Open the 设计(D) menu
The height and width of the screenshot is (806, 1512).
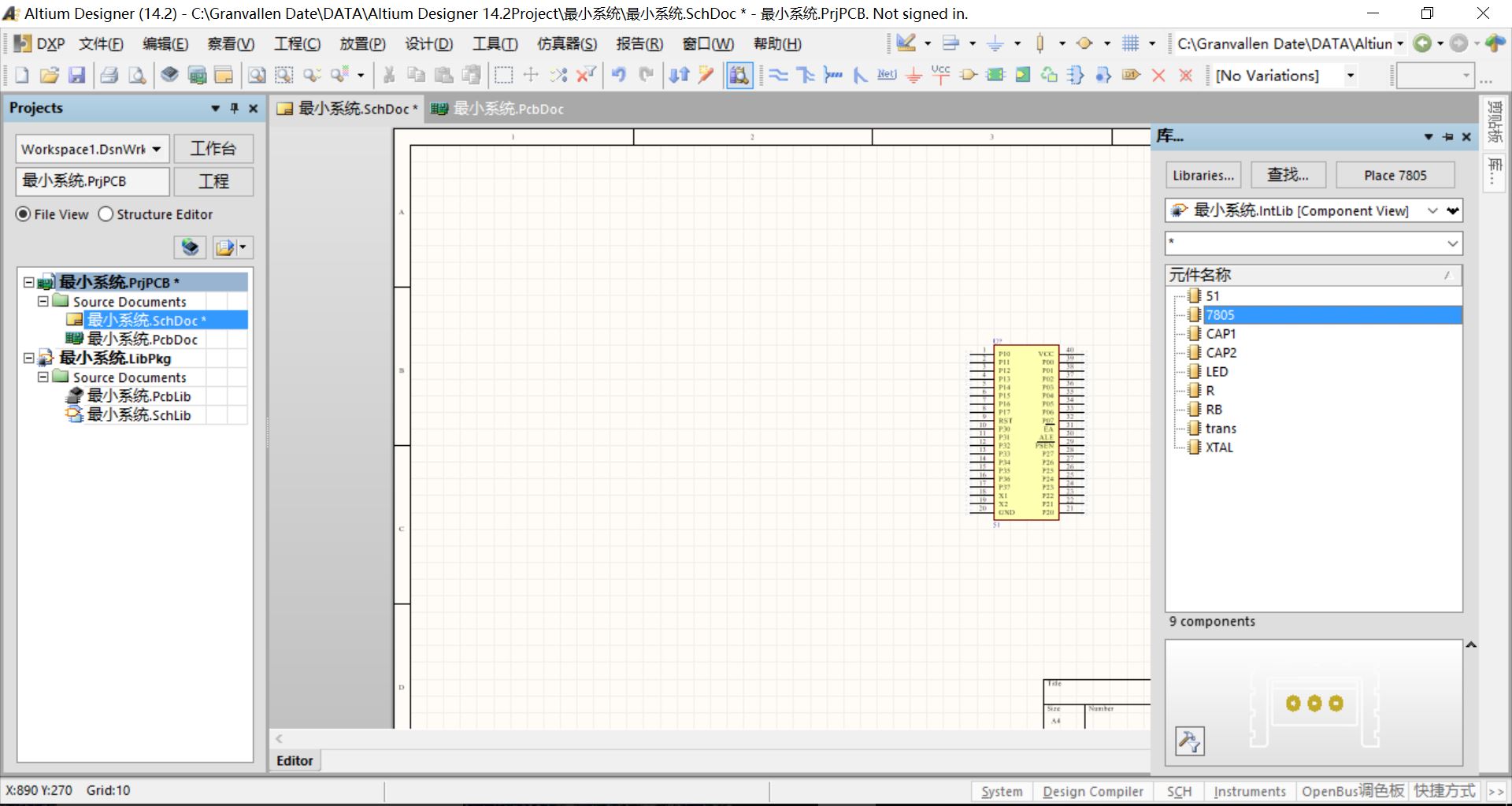point(428,44)
